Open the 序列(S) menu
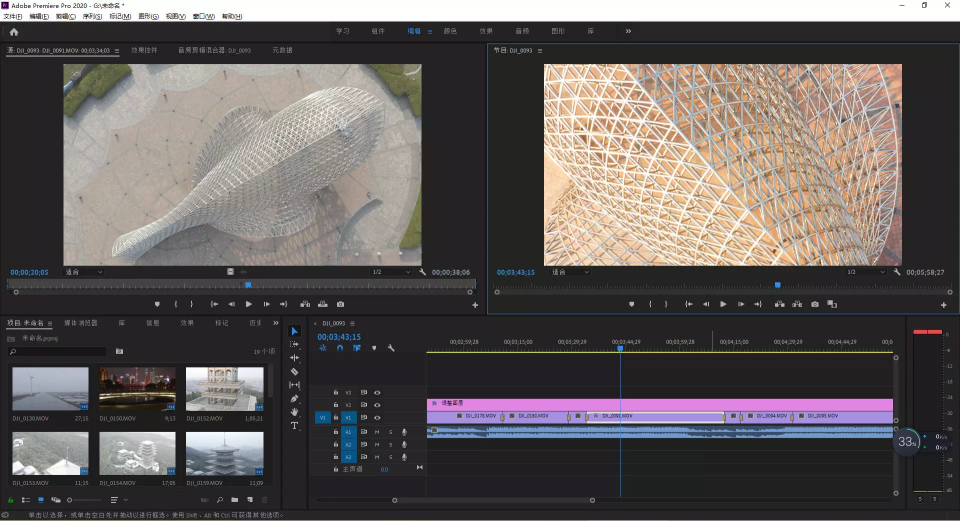This screenshot has width=960, height=521. point(92,17)
